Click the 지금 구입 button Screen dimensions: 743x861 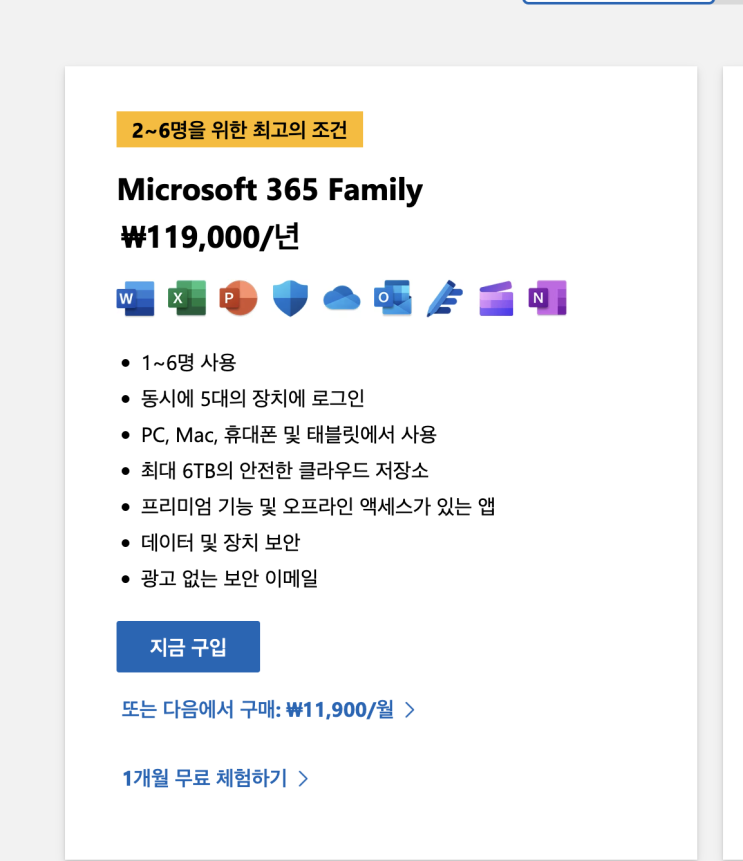pyautogui.click(x=188, y=646)
